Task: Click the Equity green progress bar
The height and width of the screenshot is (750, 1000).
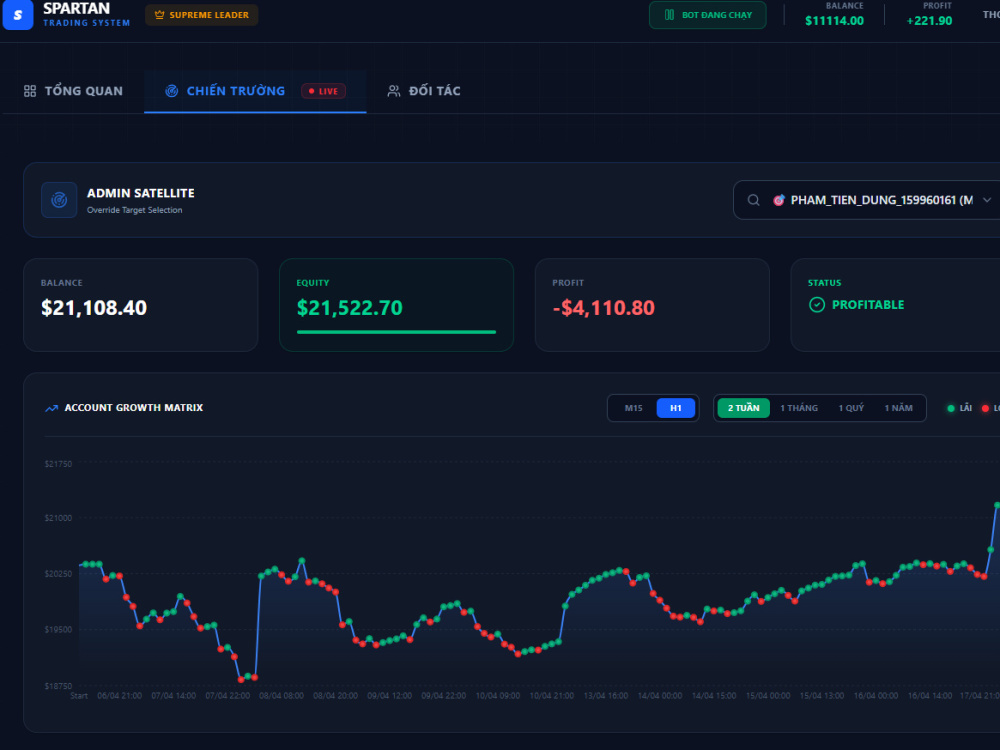Action: (396, 332)
